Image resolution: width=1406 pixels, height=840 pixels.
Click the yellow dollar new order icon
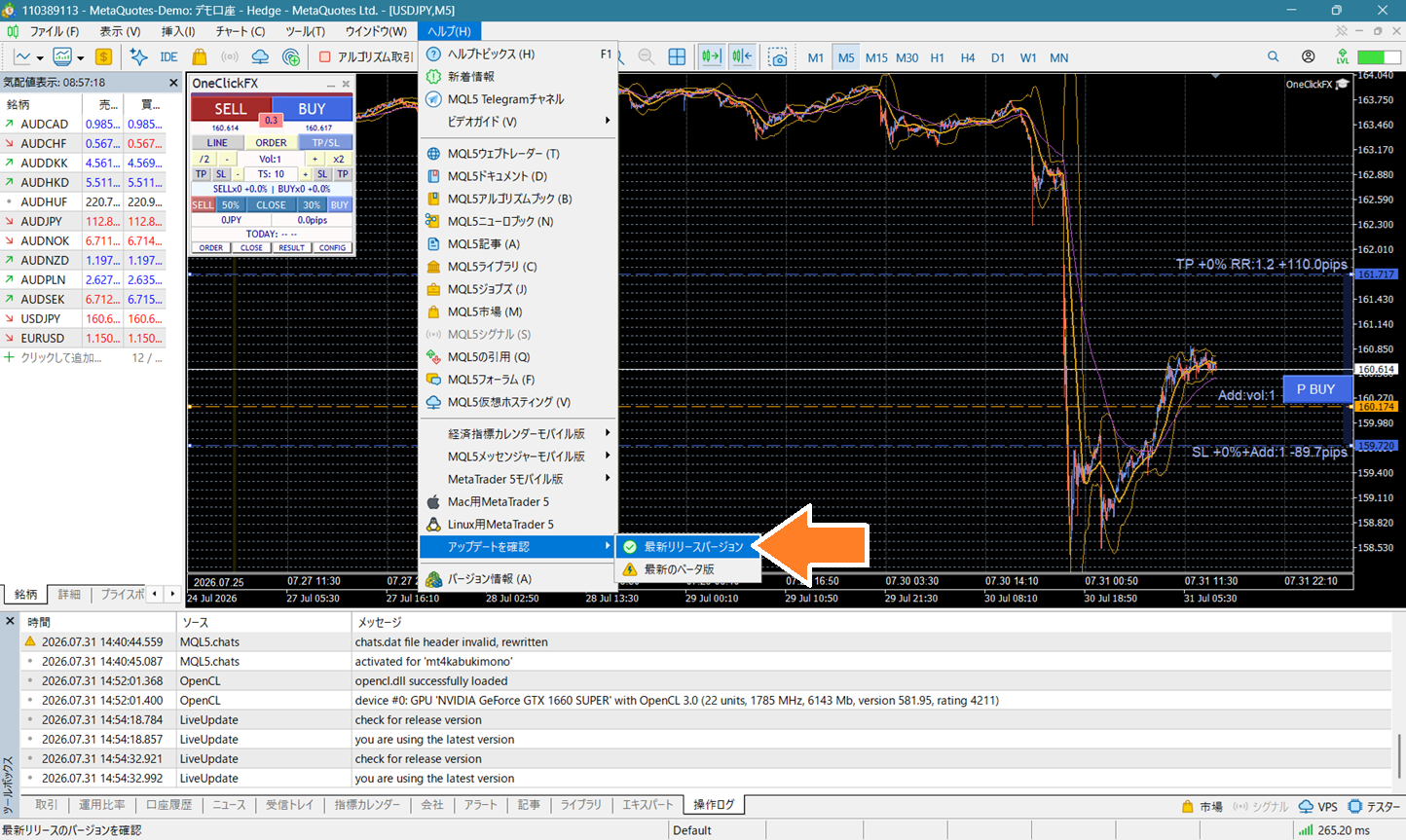(103, 57)
